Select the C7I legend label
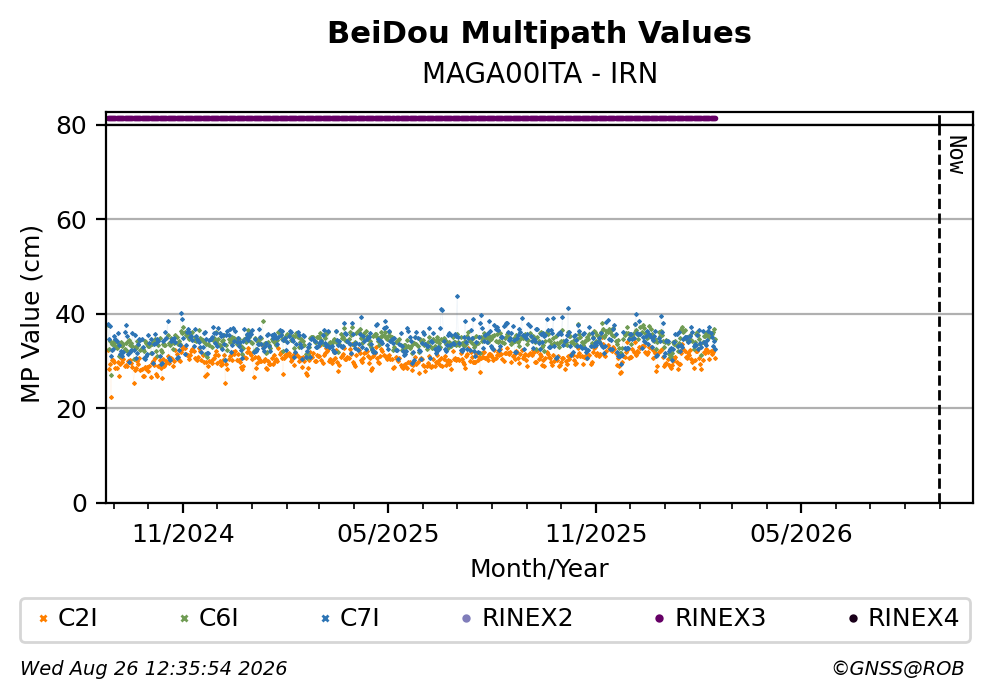This screenshot has width=993, height=699. coord(360,618)
